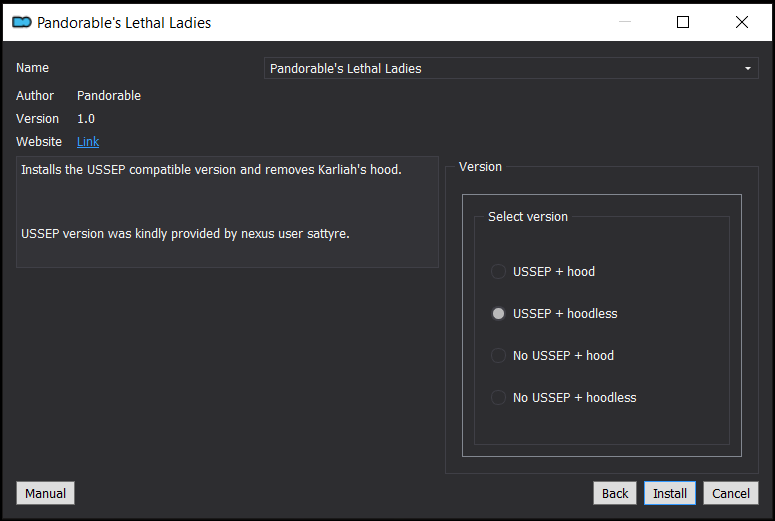Pick the No USSEP + hood option
Image resolution: width=775 pixels, height=521 pixels.
[552, 355]
